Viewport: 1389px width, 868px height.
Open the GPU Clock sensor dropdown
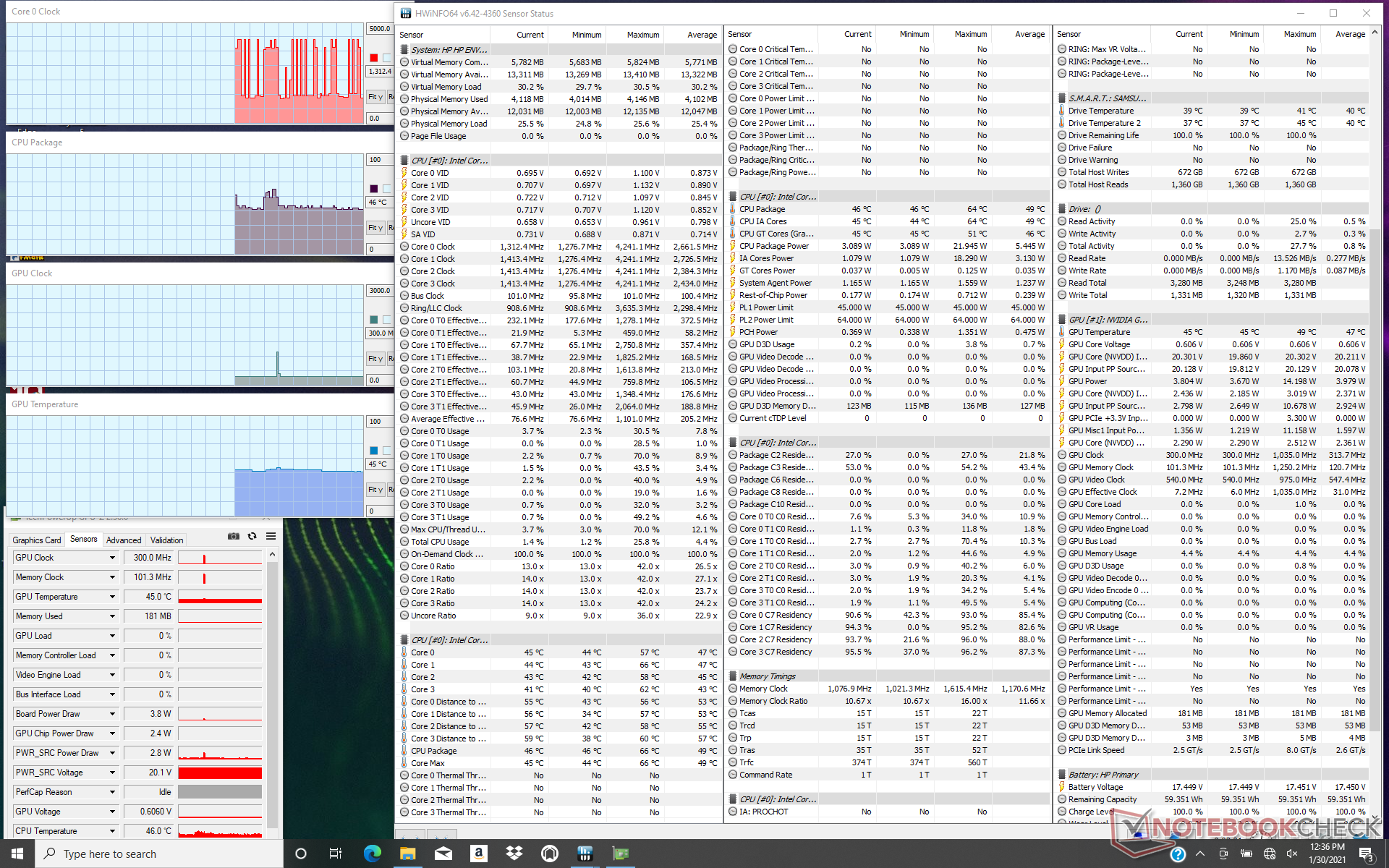click(112, 558)
